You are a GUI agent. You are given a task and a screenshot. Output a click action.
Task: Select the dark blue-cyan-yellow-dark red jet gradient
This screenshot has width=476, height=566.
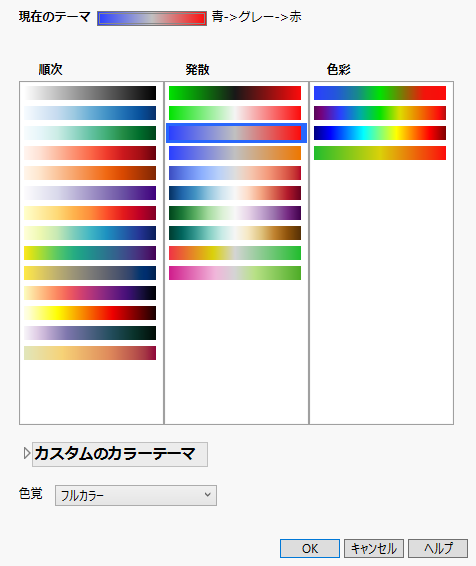[380, 133]
